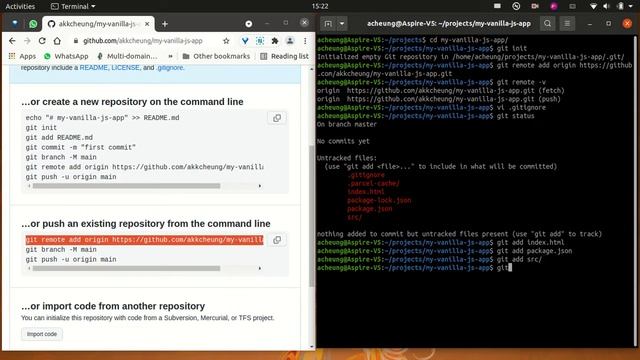Click '.gitignore' in Terminal untracked files
The width and height of the screenshot is (640, 360).
(366, 175)
